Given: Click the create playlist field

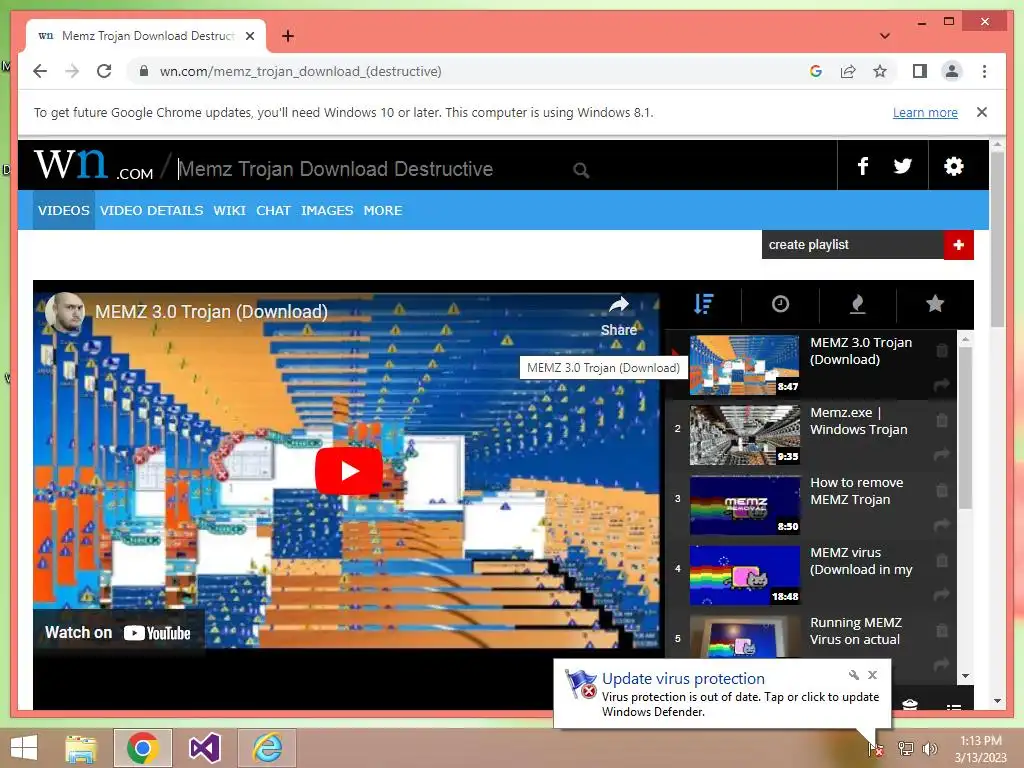Looking at the screenshot, I should [x=852, y=245].
